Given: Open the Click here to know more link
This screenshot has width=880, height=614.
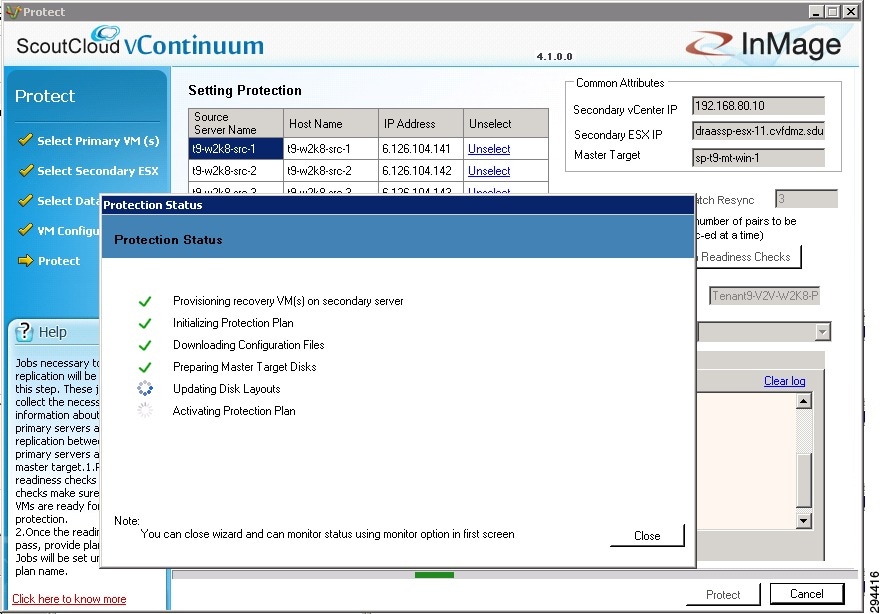Looking at the screenshot, I should [69, 599].
